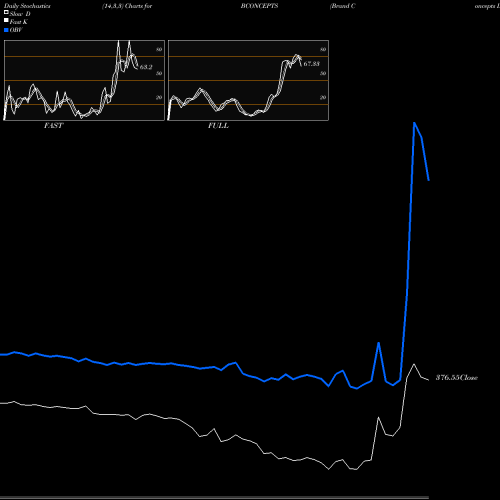The width and height of the screenshot is (500, 500).
Task: Click the 80 level label in FAST chart
Action: click(159, 49)
